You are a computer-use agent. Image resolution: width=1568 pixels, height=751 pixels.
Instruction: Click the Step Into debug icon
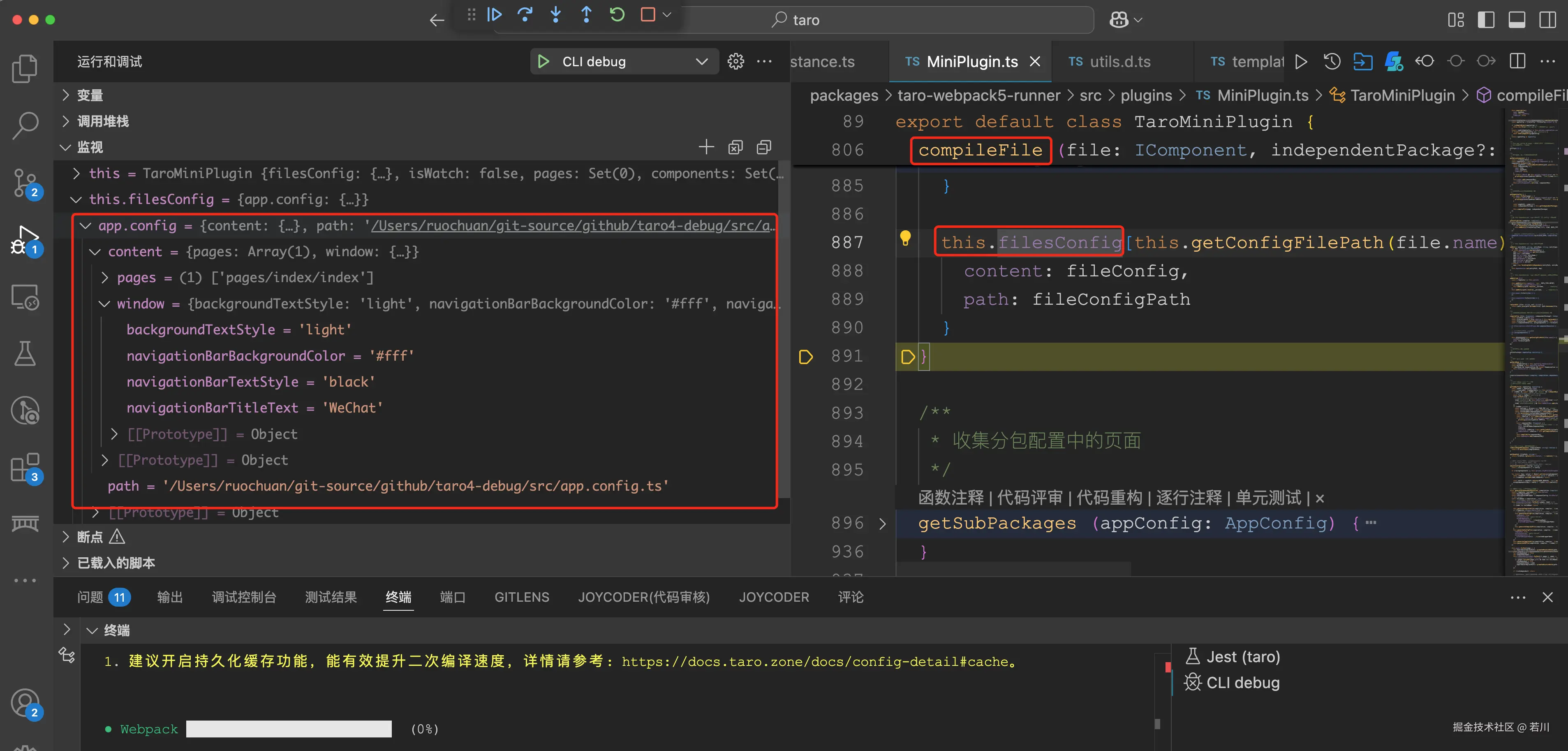tap(555, 15)
